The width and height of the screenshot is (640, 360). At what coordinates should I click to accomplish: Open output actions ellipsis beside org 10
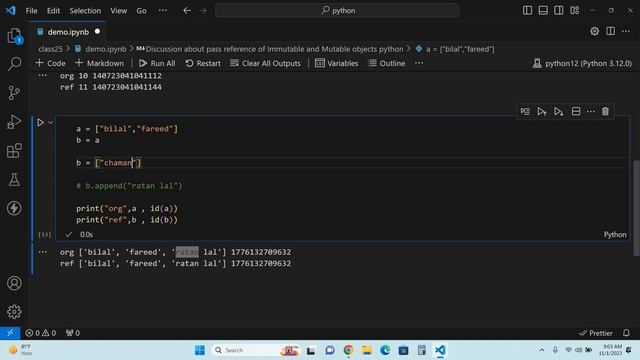tap(42, 76)
